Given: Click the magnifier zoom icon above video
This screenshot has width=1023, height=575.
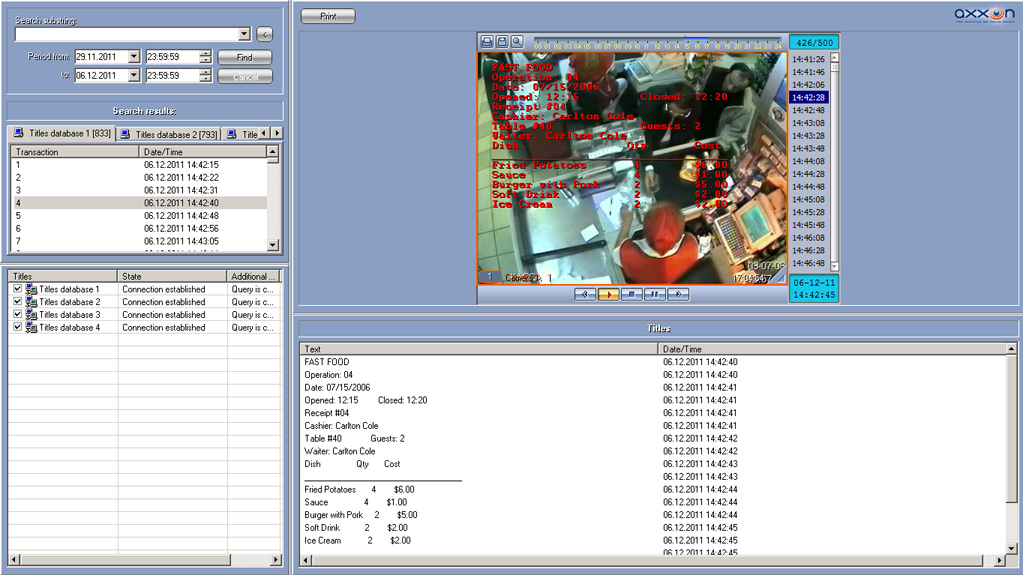Looking at the screenshot, I should click(x=517, y=41).
